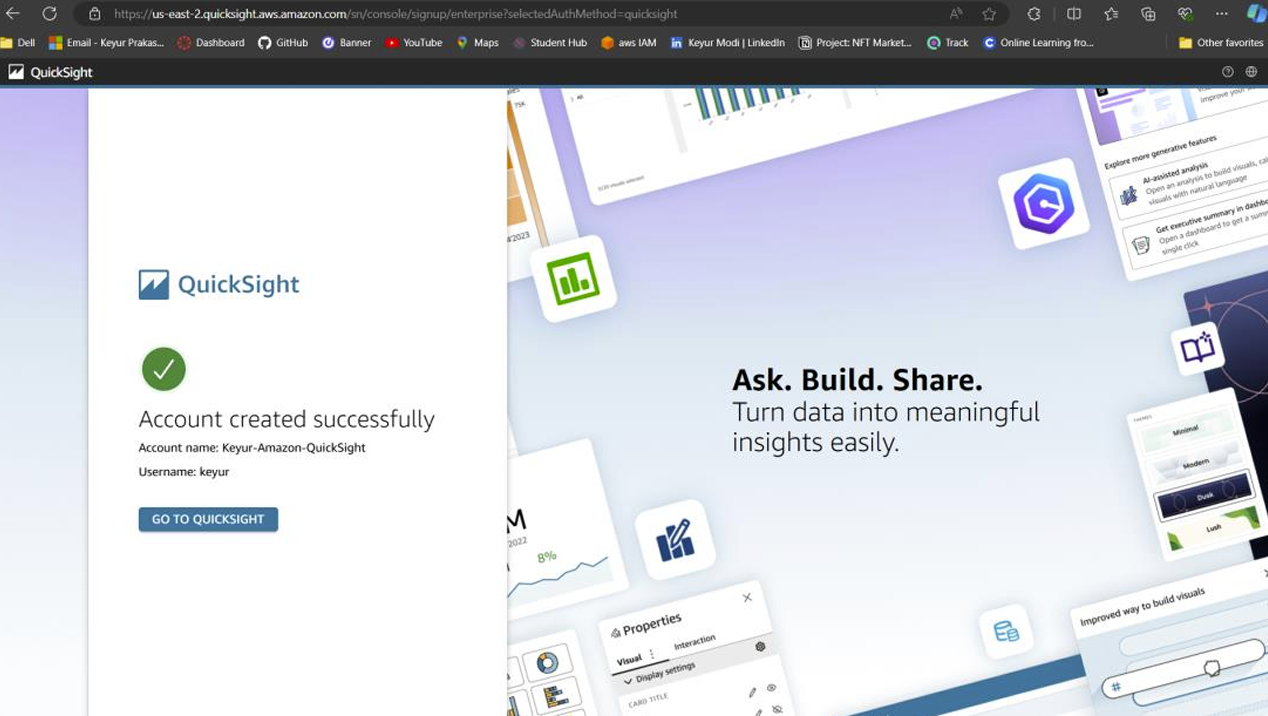Image resolution: width=1268 pixels, height=716 pixels.
Task: Open the Student Hub bookmark
Action: coord(550,43)
